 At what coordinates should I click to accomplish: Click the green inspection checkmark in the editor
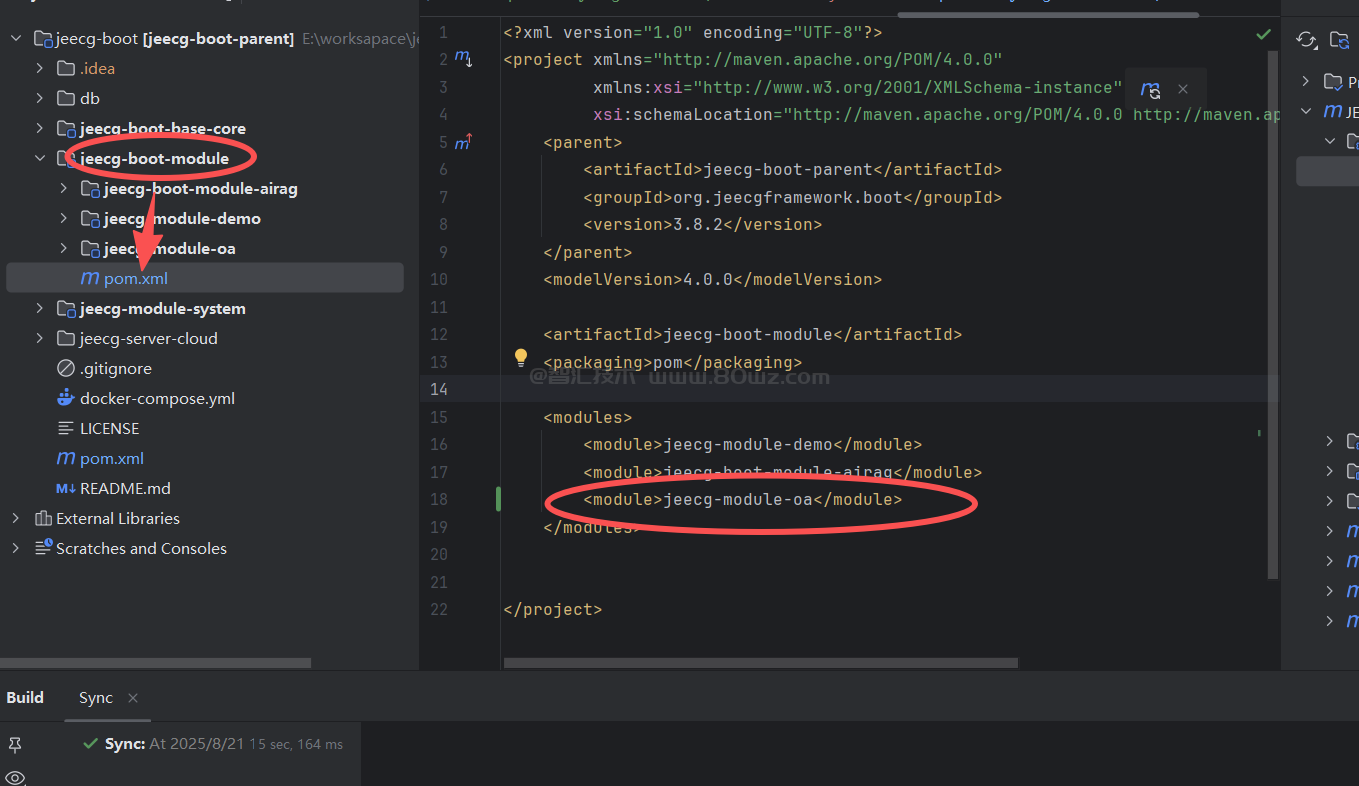[x=1263, y=35]
